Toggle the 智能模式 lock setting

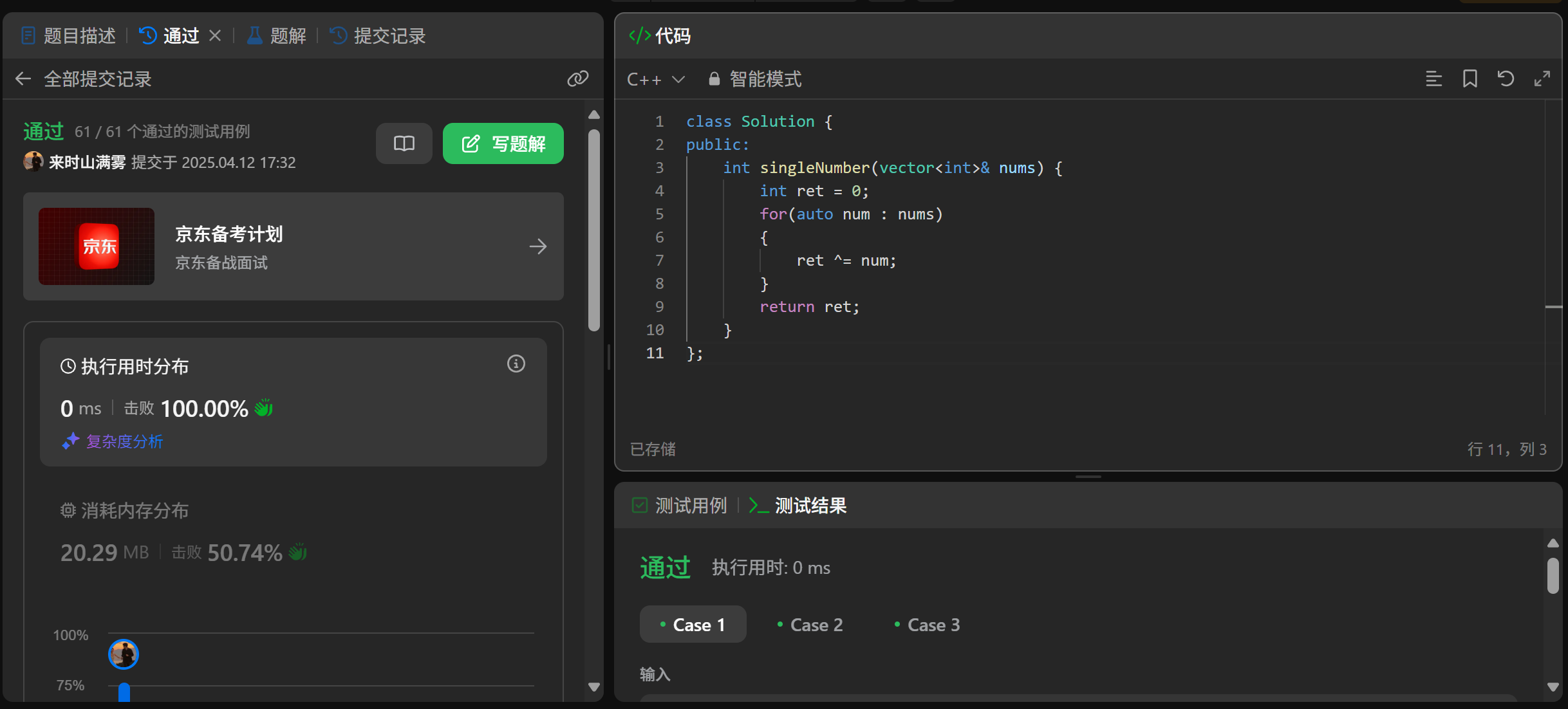click(x=756, y=79)
